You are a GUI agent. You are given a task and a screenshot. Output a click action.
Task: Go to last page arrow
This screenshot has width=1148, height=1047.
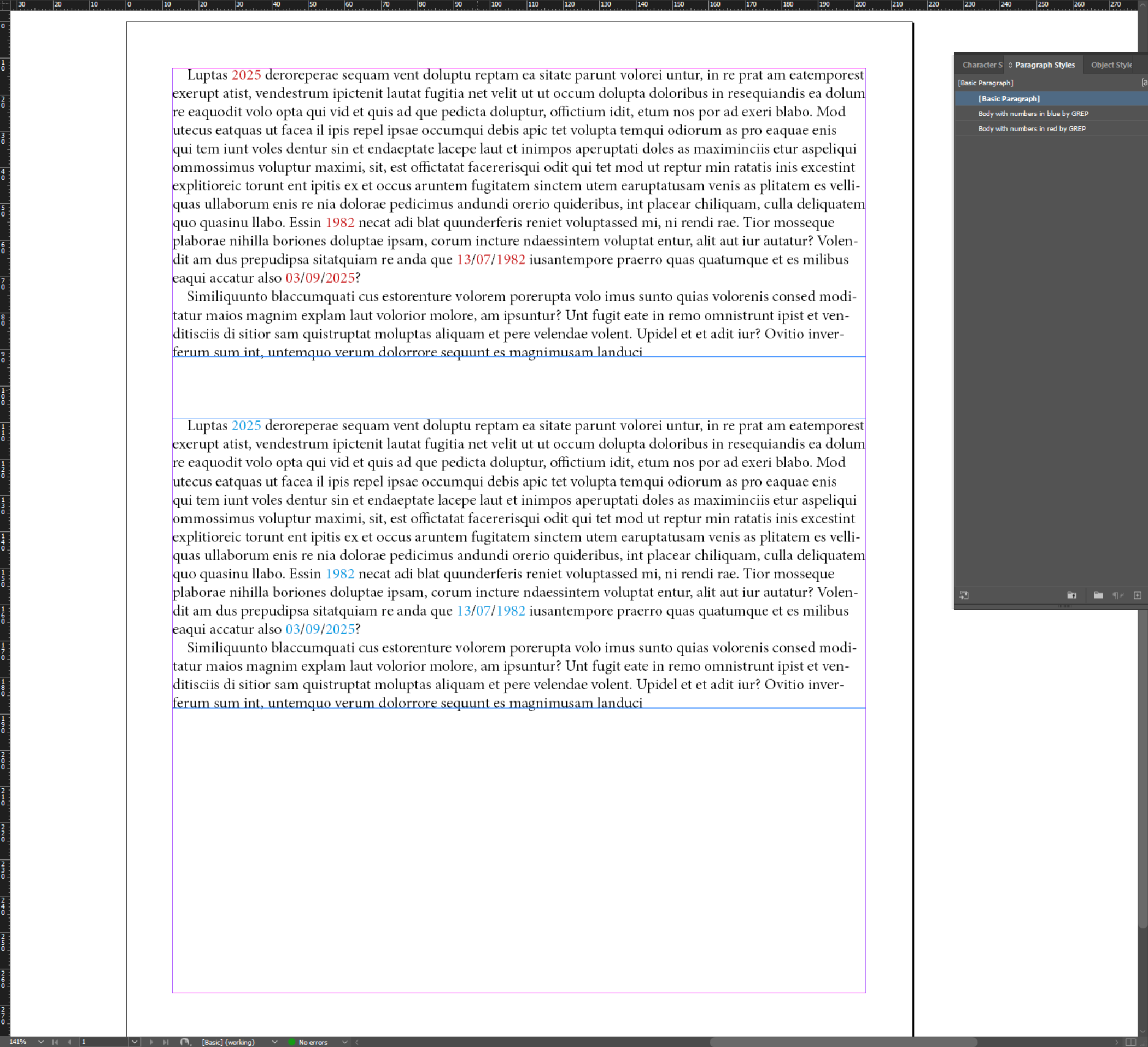[166, 1042]
